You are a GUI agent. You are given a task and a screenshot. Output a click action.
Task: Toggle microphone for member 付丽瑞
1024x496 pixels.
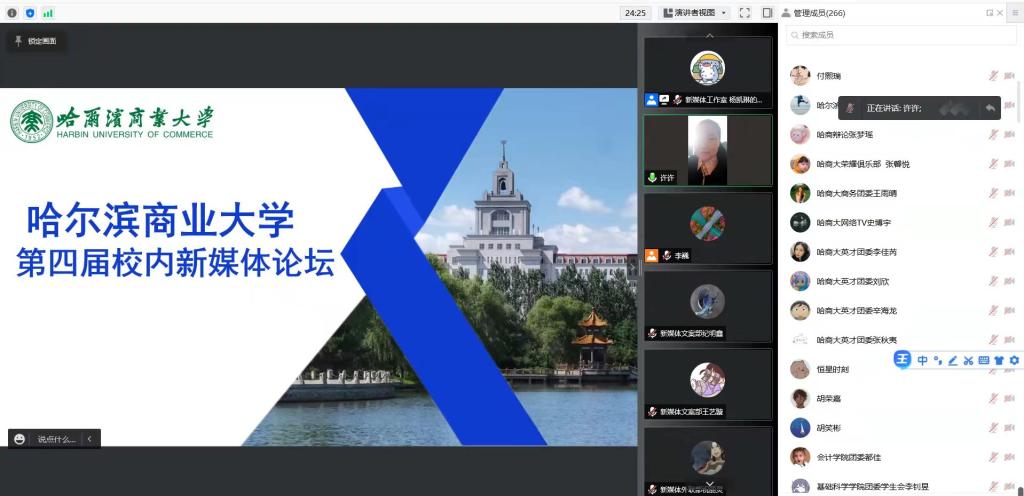(x=993, y=76)
